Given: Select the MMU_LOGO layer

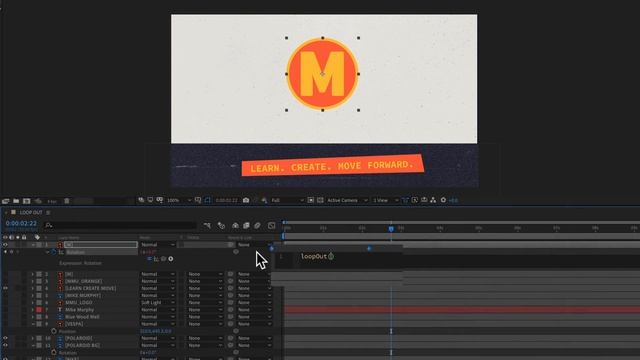Looking at the screenshot, I should click(x=78, y=303).
